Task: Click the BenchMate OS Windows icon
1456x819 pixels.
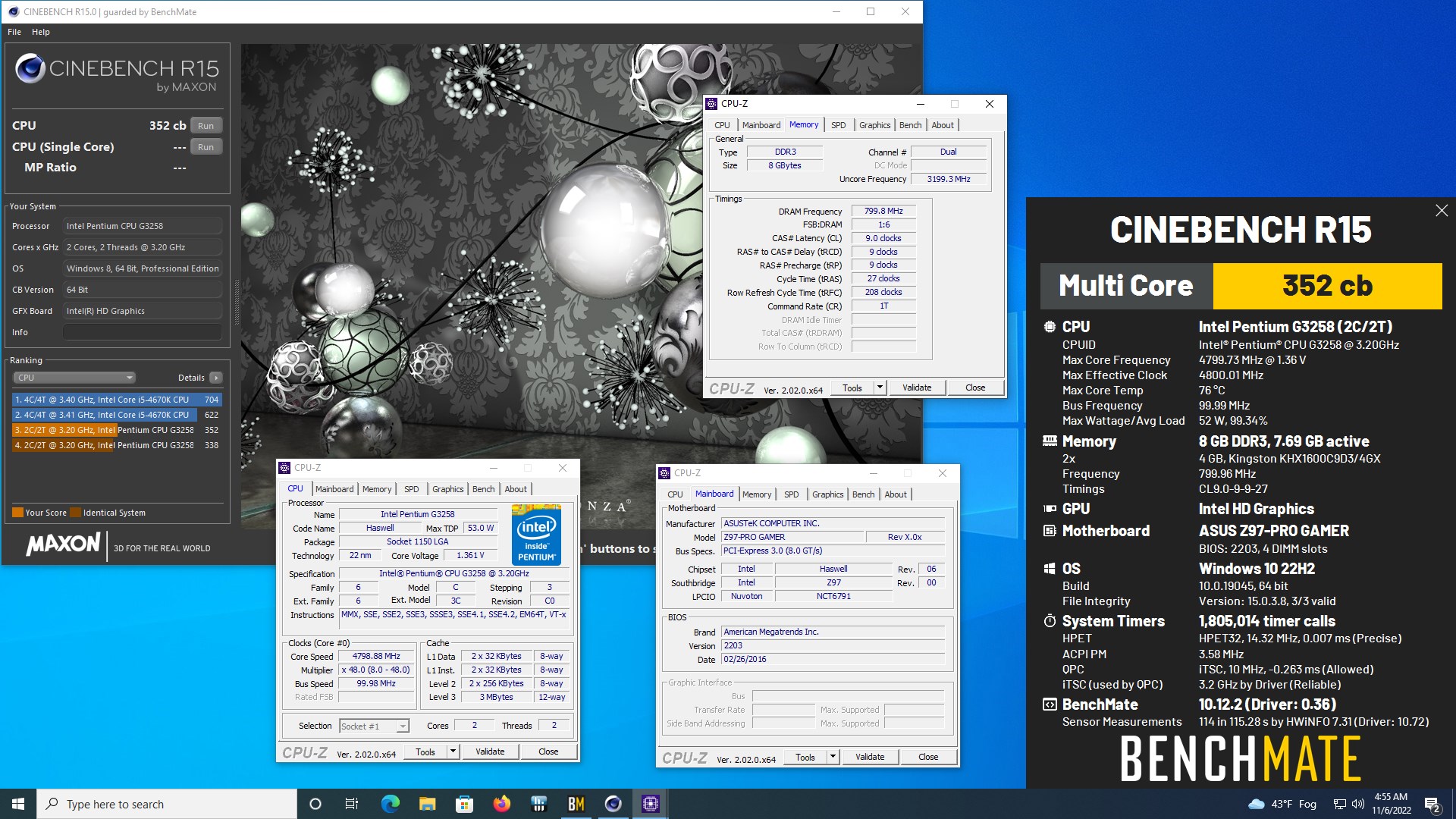Action: (1050, 569)
